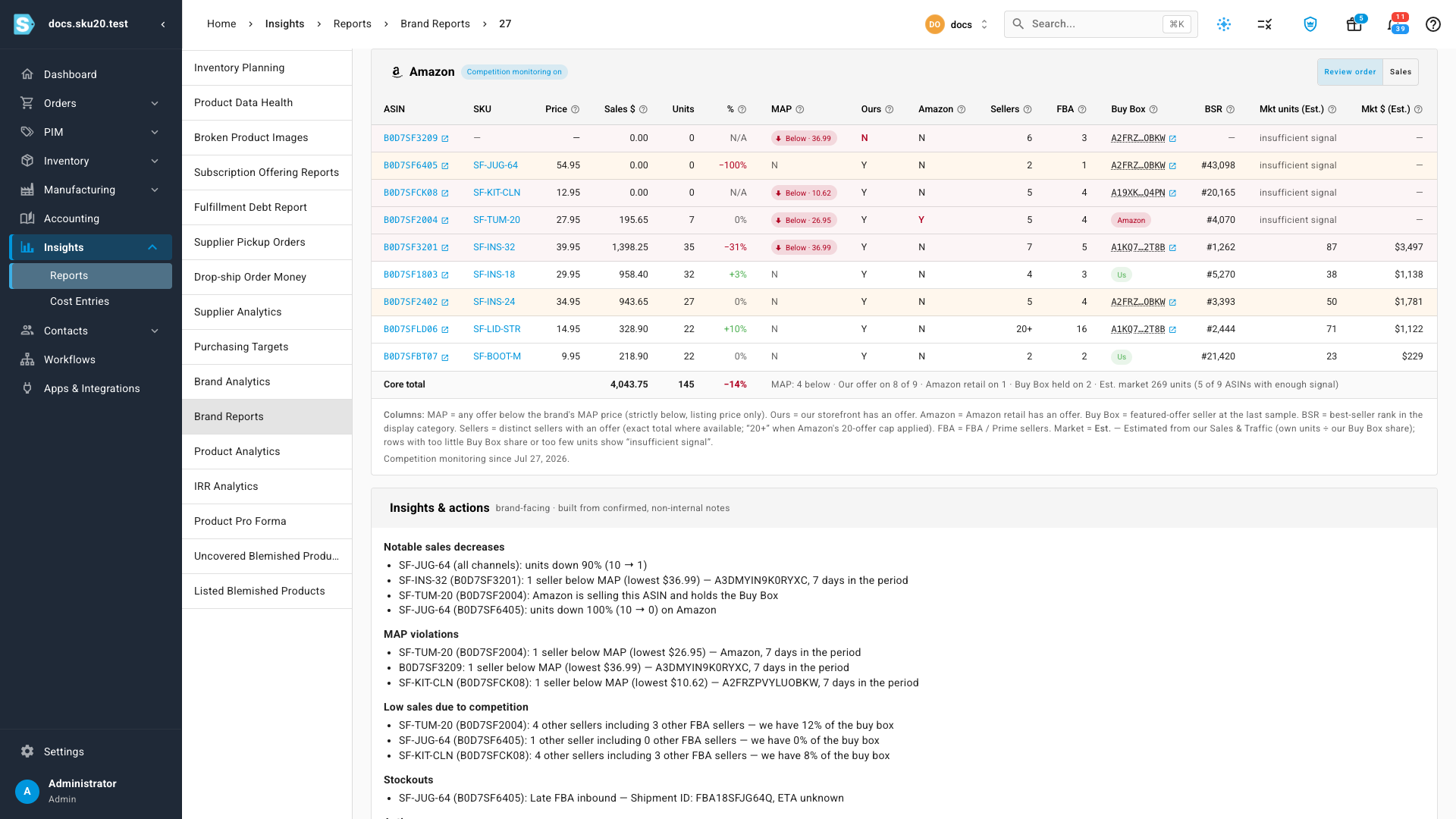Viewport: 1456px width, 819px height.
Task: Open the Cost Entries sidebar item
Action: [91, 301]
